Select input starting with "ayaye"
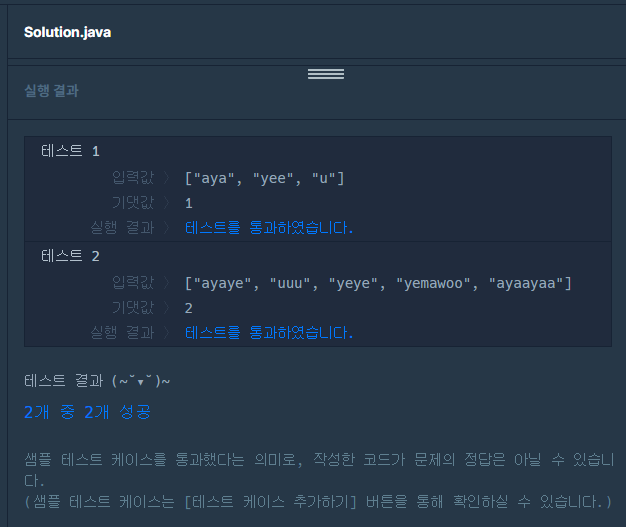Screen dimensions: 626x527 378,283
